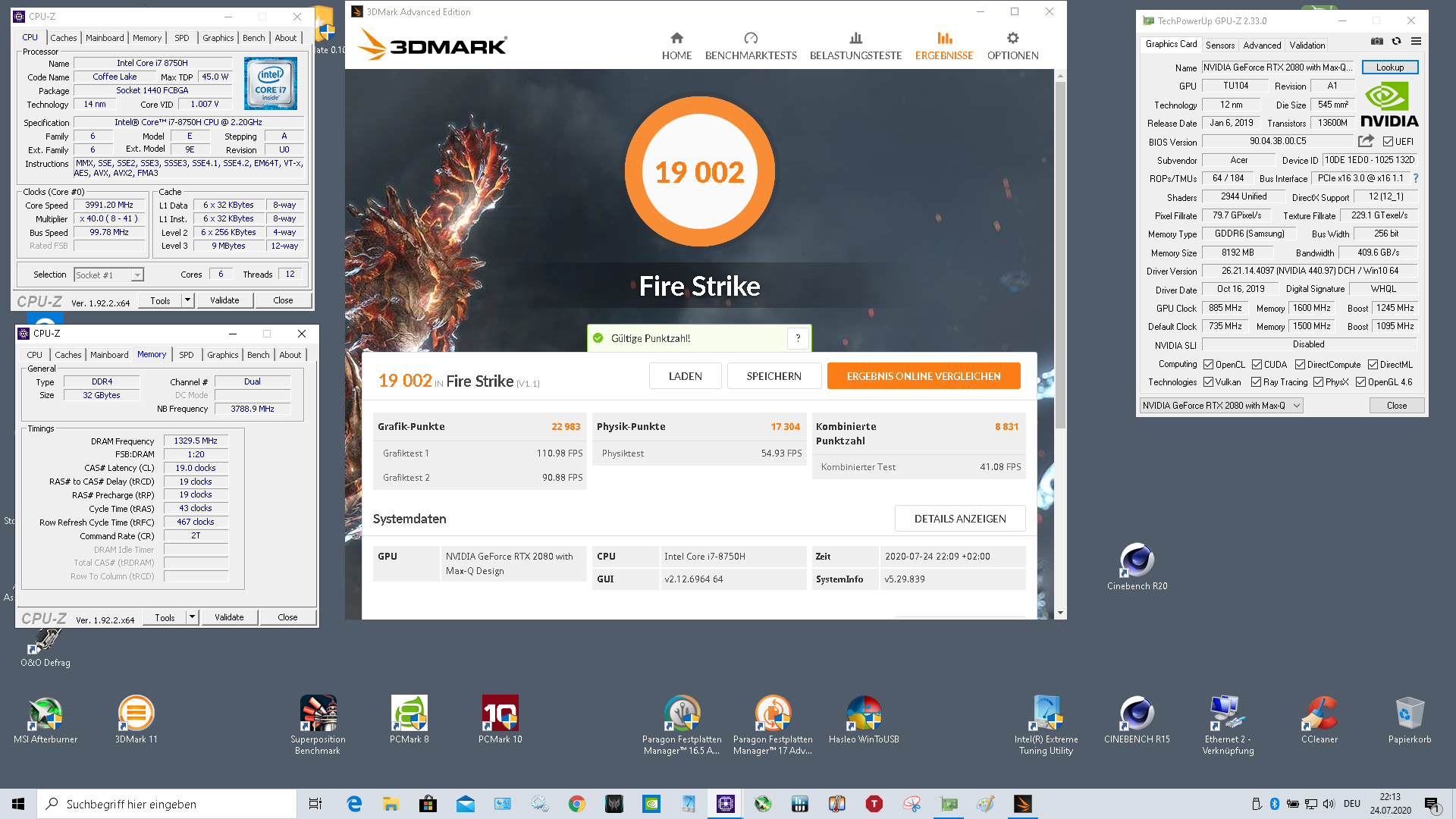Open Graphics tab in upper CPU-Z window

click(x=218, y=38)
